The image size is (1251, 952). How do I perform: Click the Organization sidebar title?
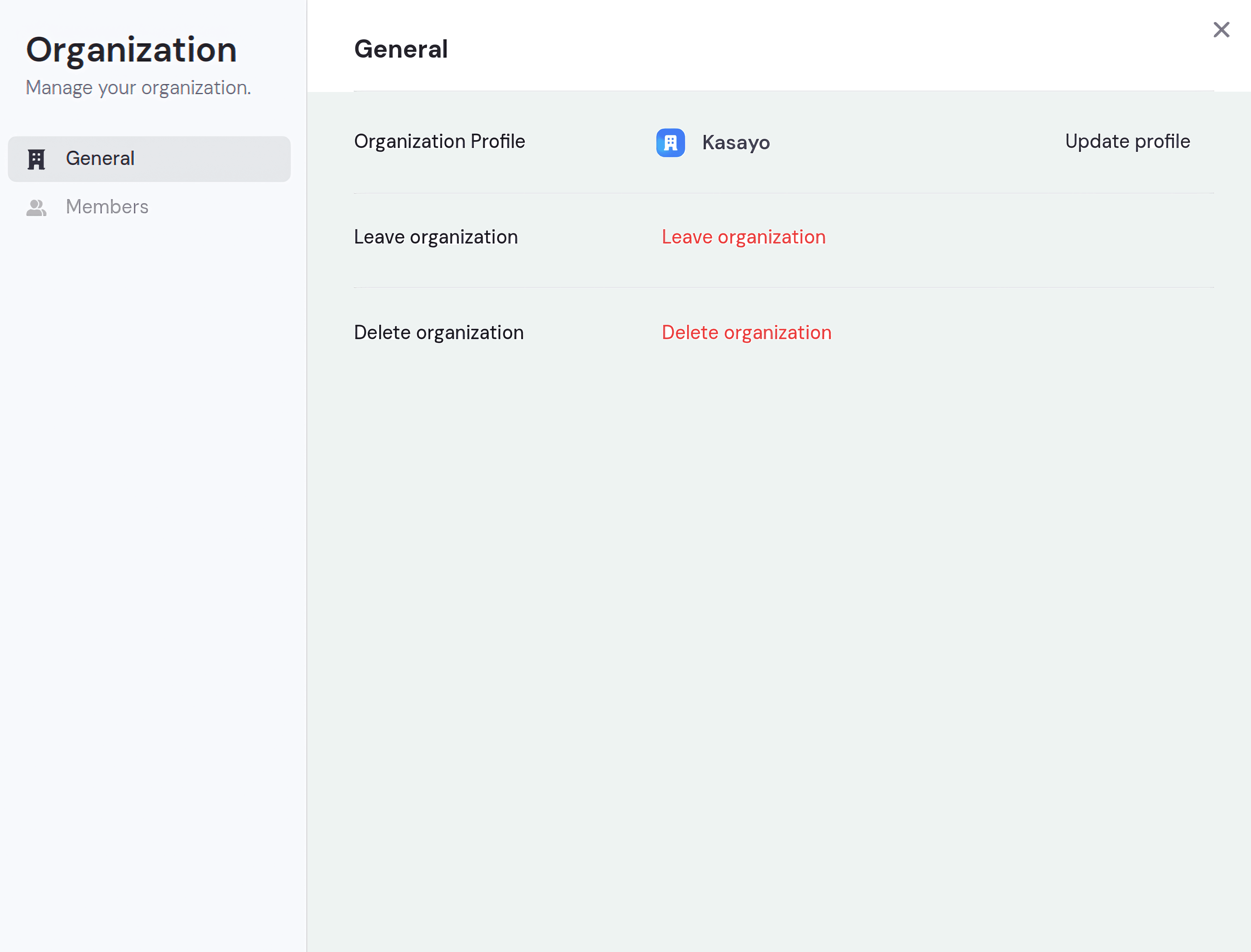pos(131,50)
